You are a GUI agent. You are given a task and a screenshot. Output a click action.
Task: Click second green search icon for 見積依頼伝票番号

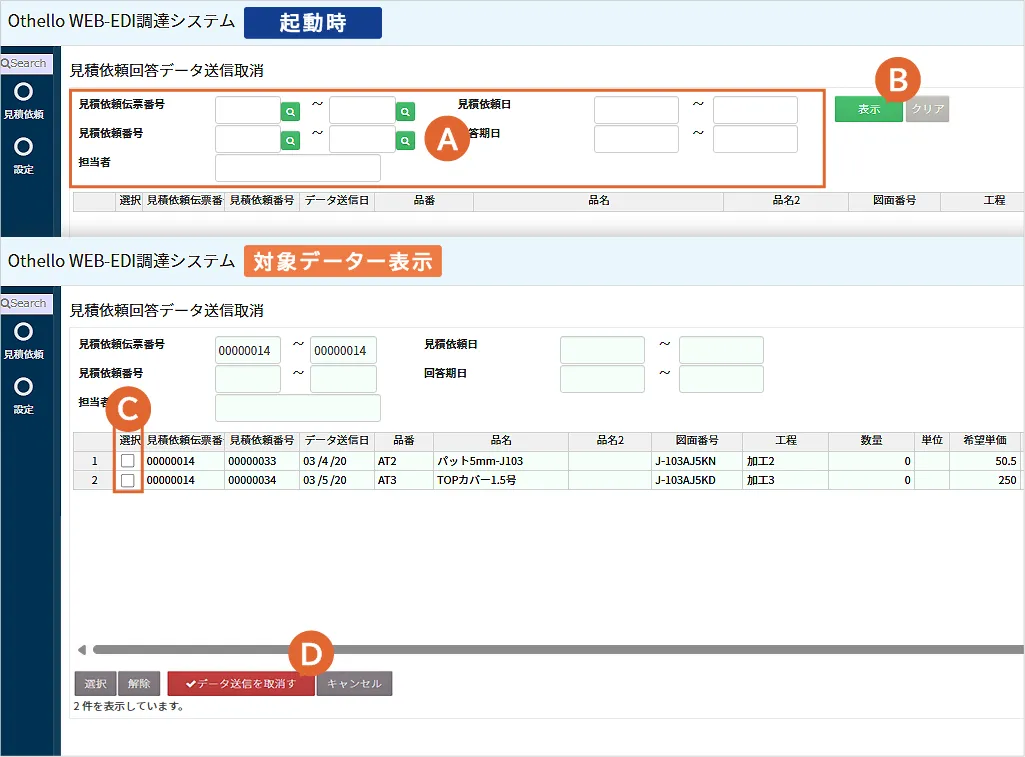pyautogui.click(x=405, y=112)
